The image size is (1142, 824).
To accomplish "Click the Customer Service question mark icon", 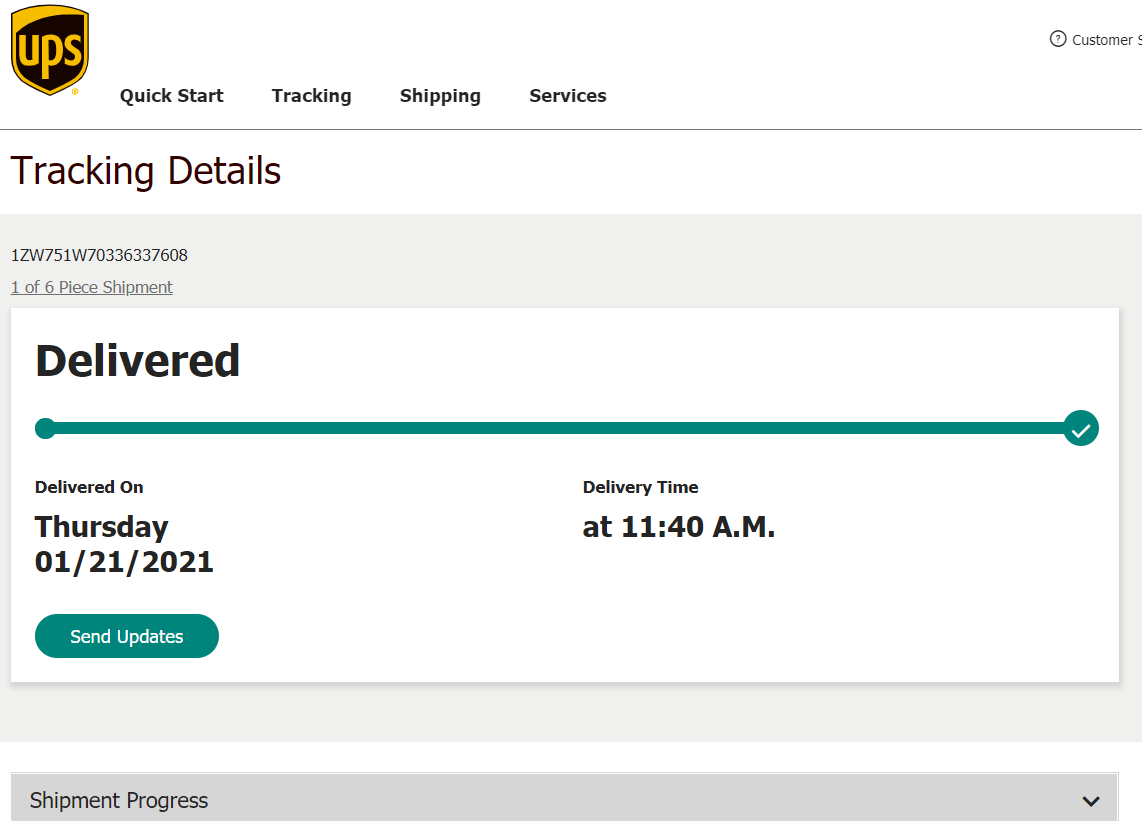I will [x=1058, y=39].
